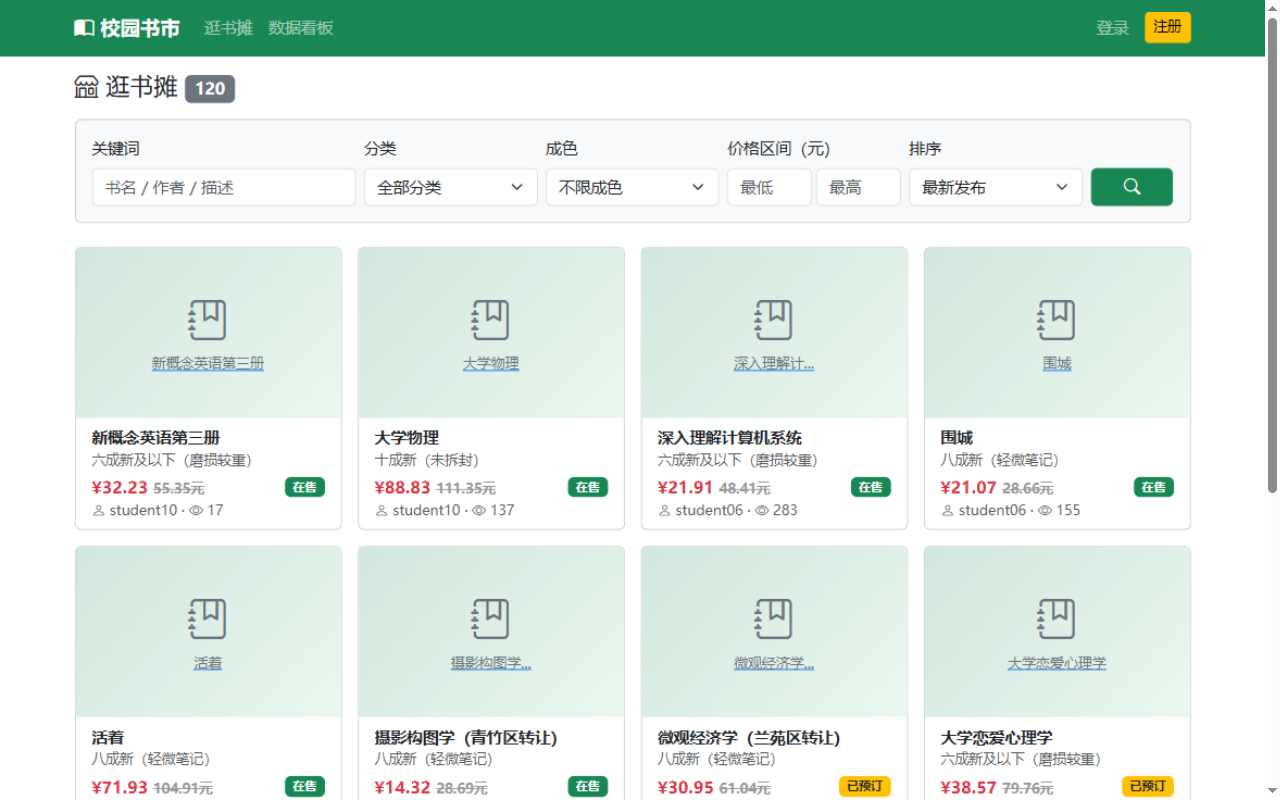Click the stall icon beside 逛书摊 heading
This screenshot has width=1280, height=800.
(x=87, y=88)
